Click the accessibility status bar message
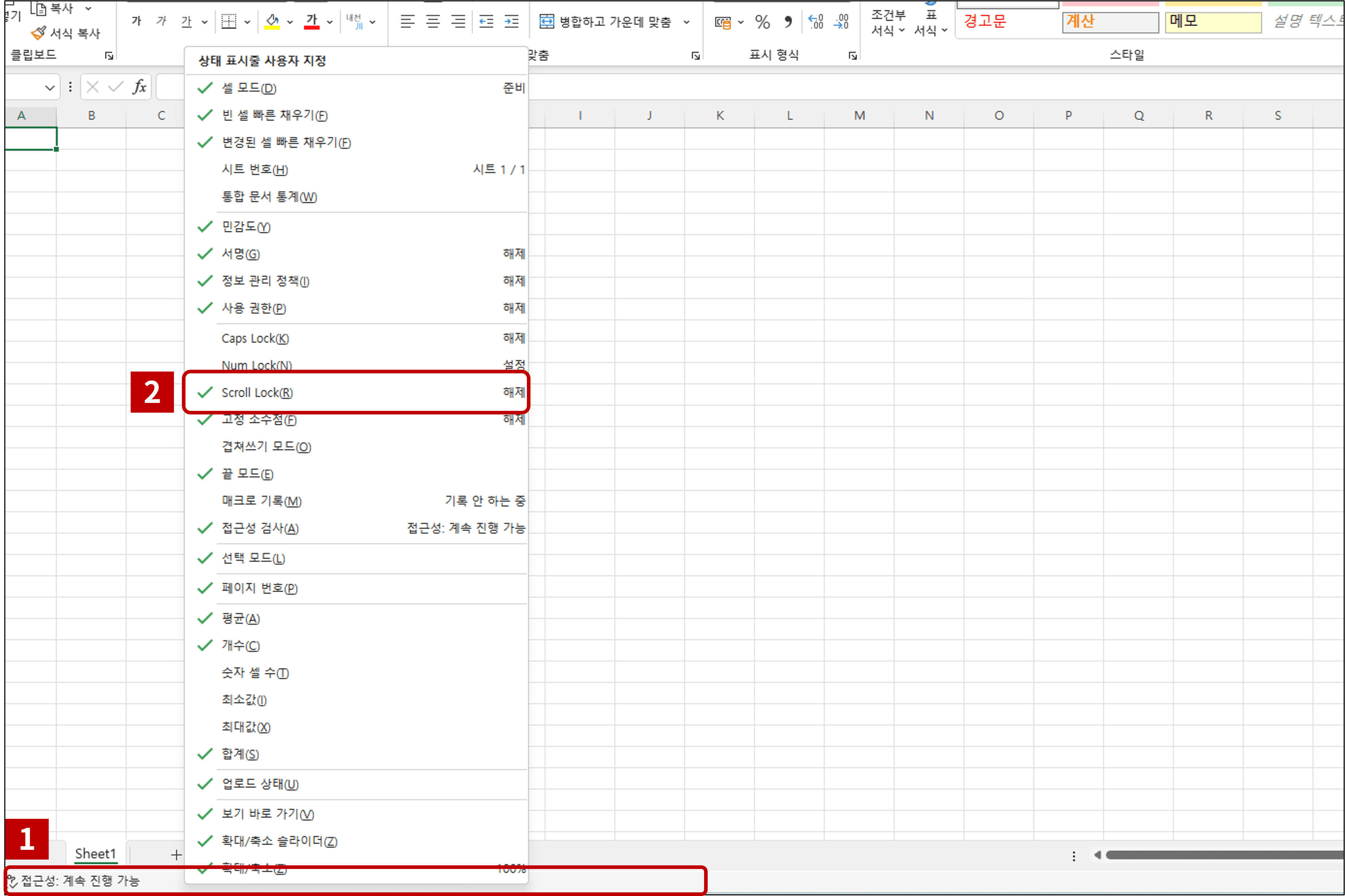 tap(80, 880)
